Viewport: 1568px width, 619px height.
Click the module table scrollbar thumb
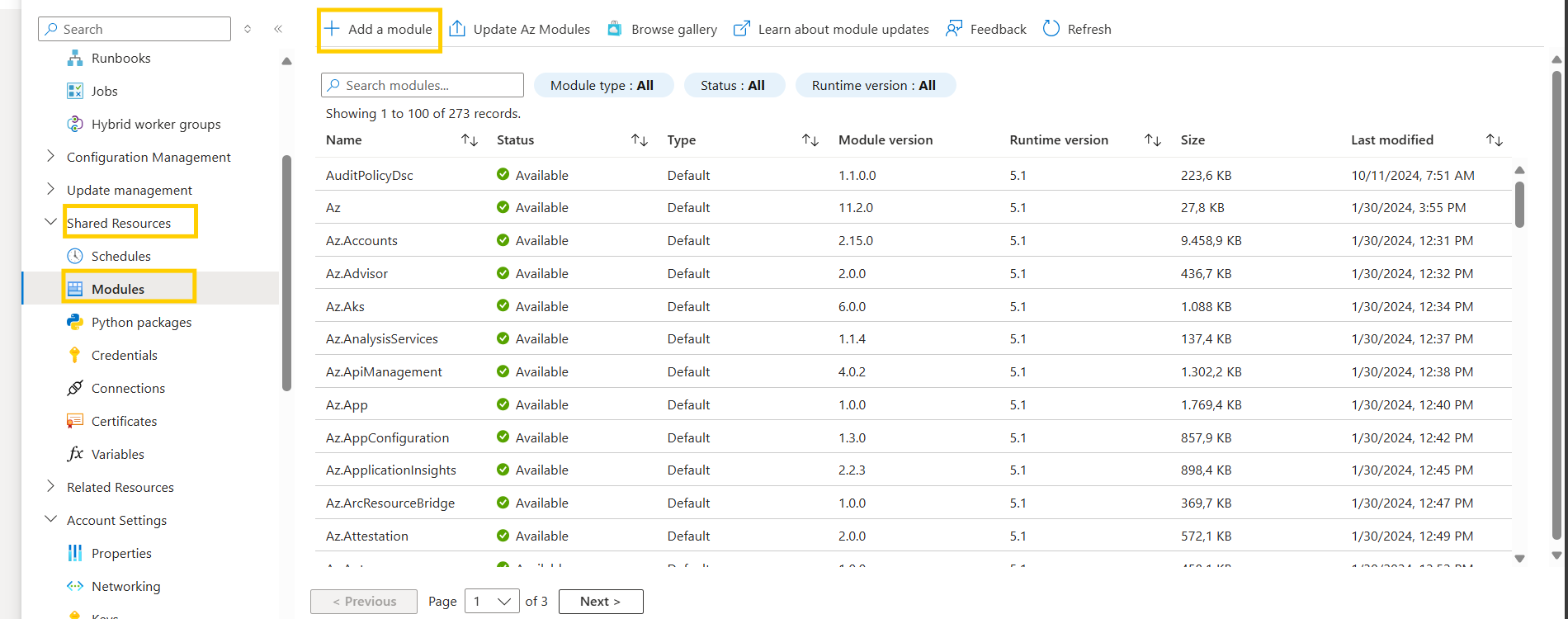(x=1519, y=204)
